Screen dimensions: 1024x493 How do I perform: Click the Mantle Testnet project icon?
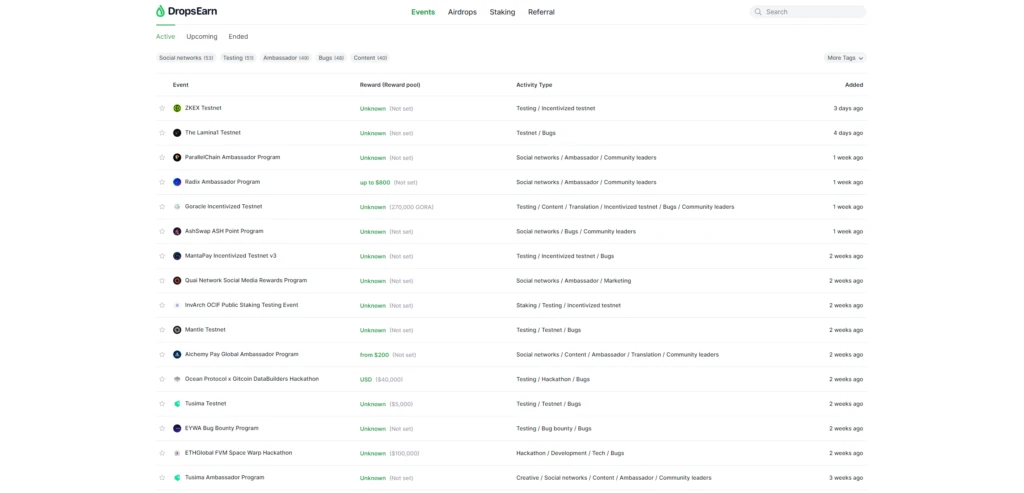click(x=177, y=330)
